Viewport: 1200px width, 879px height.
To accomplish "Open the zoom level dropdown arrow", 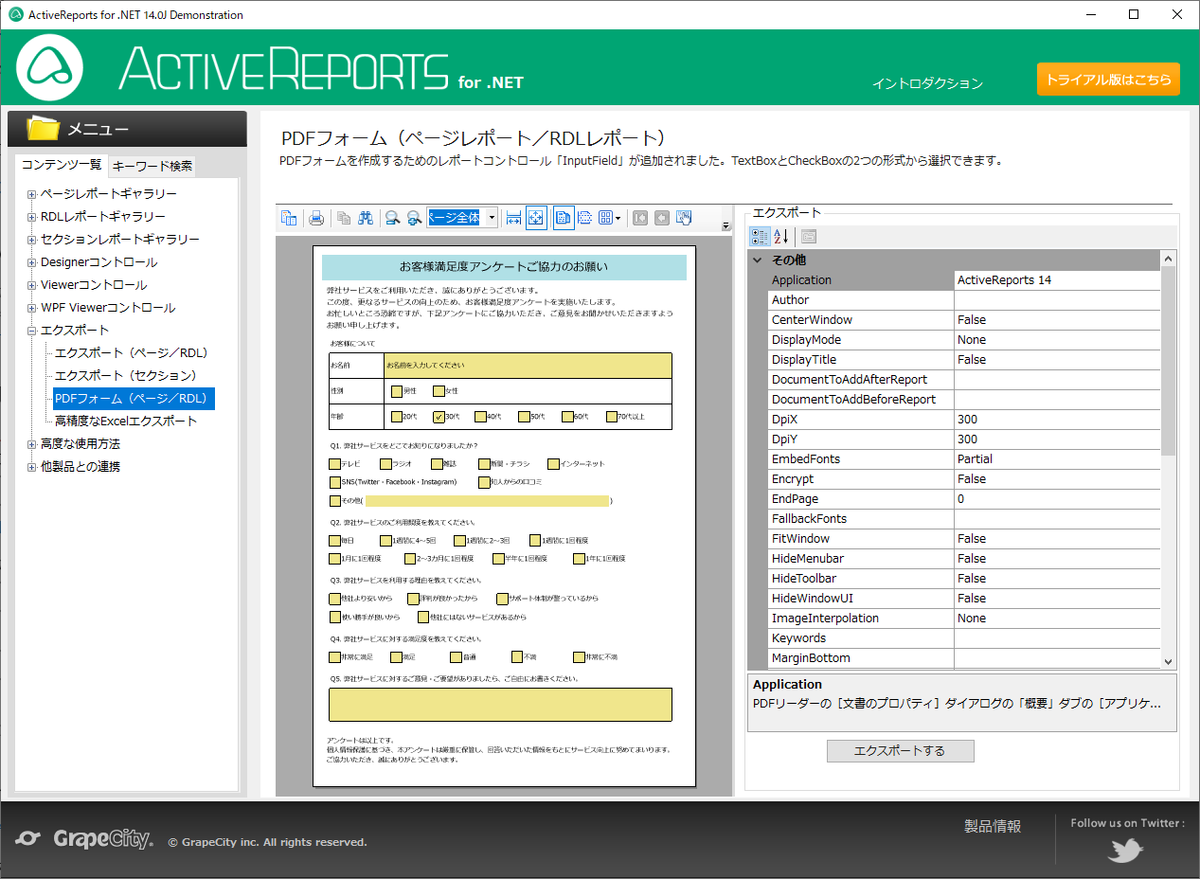I will tap(491, 218).
